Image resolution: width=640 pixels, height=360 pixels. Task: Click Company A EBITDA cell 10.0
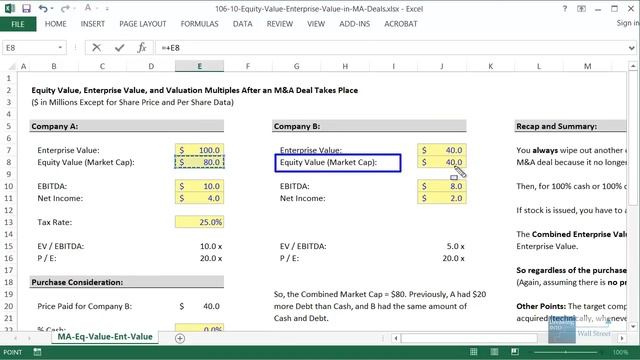pos(199,186)
